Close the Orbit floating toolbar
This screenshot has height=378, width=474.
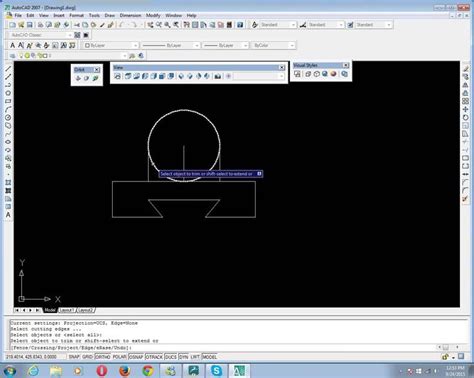[x=97, y=70]
